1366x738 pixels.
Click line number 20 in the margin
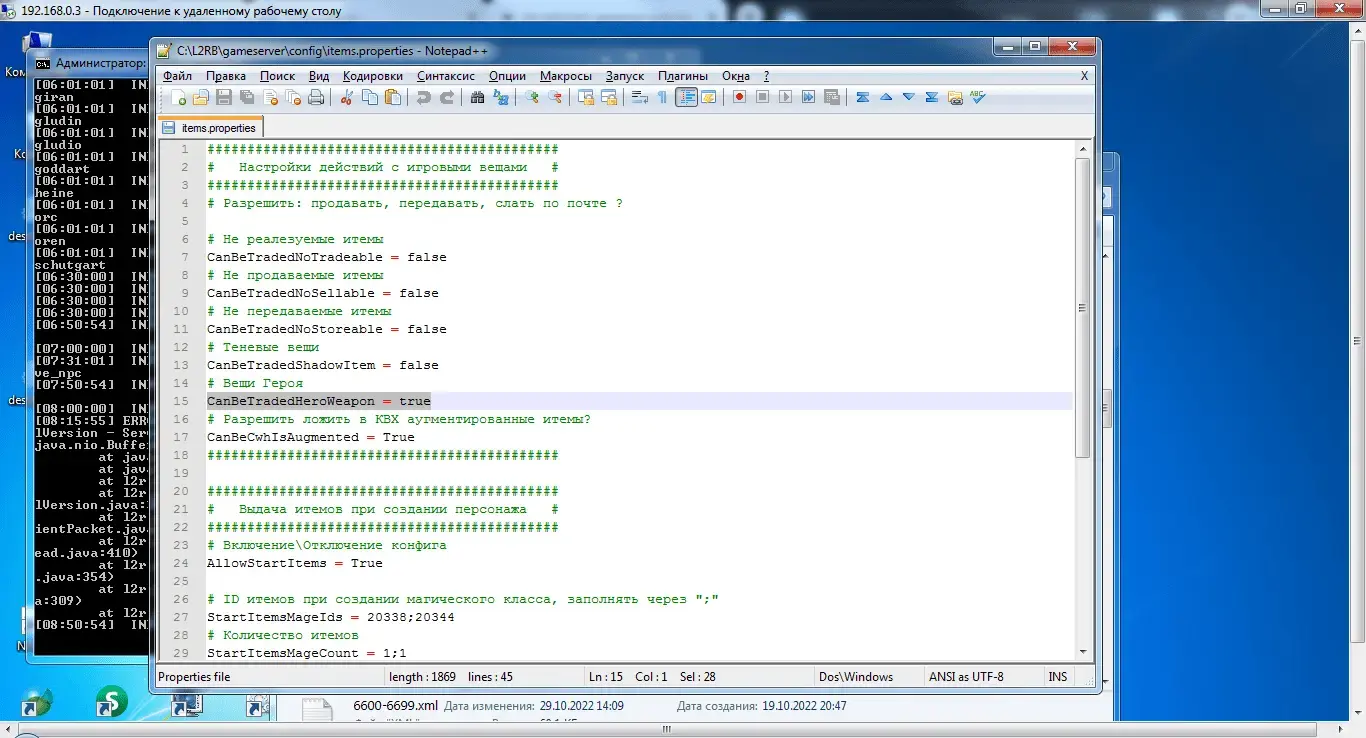tap(181, 491)
